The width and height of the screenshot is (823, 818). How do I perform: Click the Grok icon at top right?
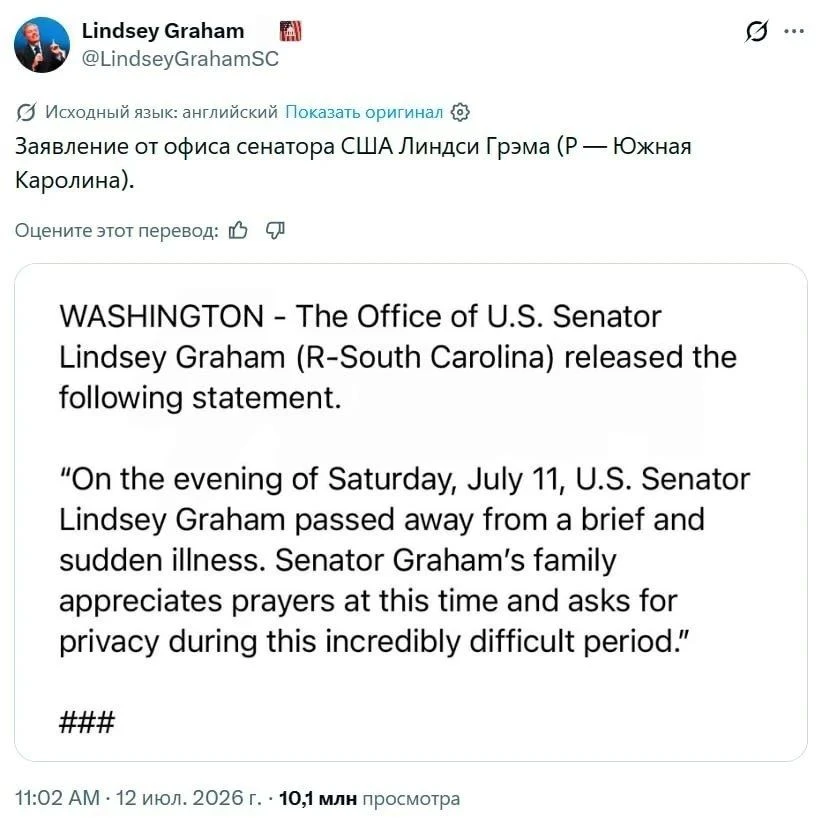757,32
